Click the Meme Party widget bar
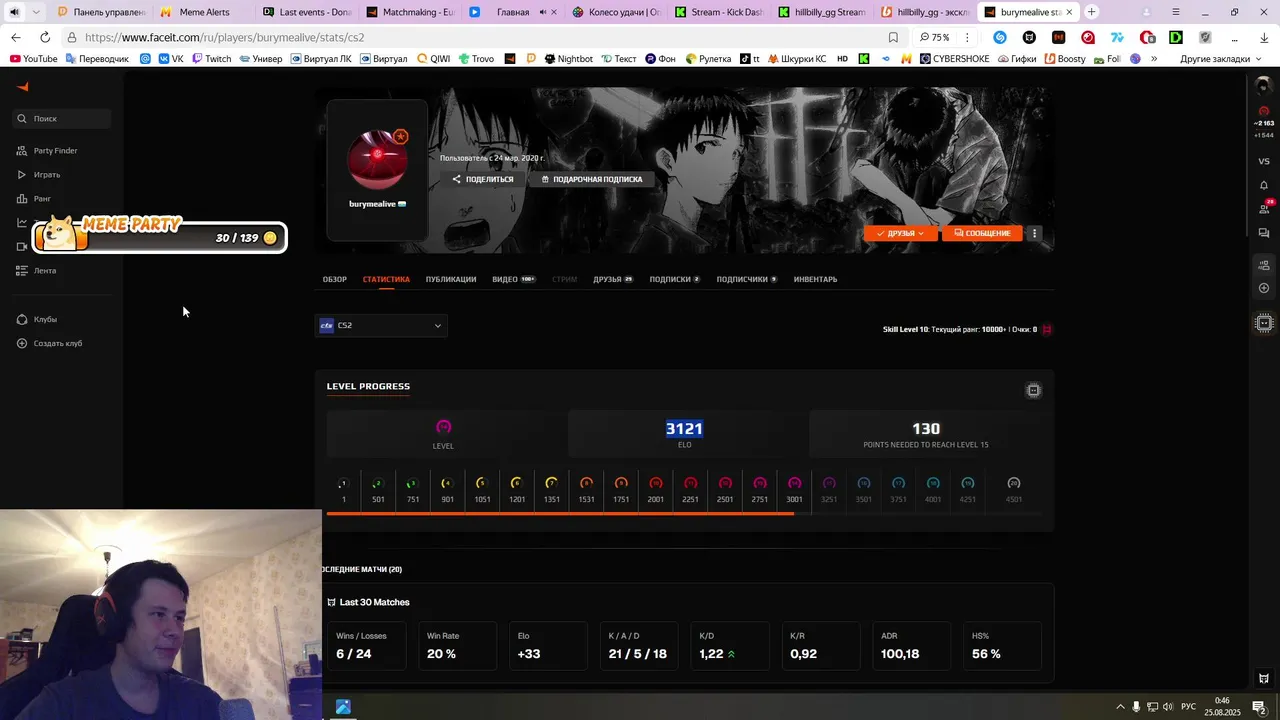The width and height of the screenshot is (1280, 720). point(160,236)
